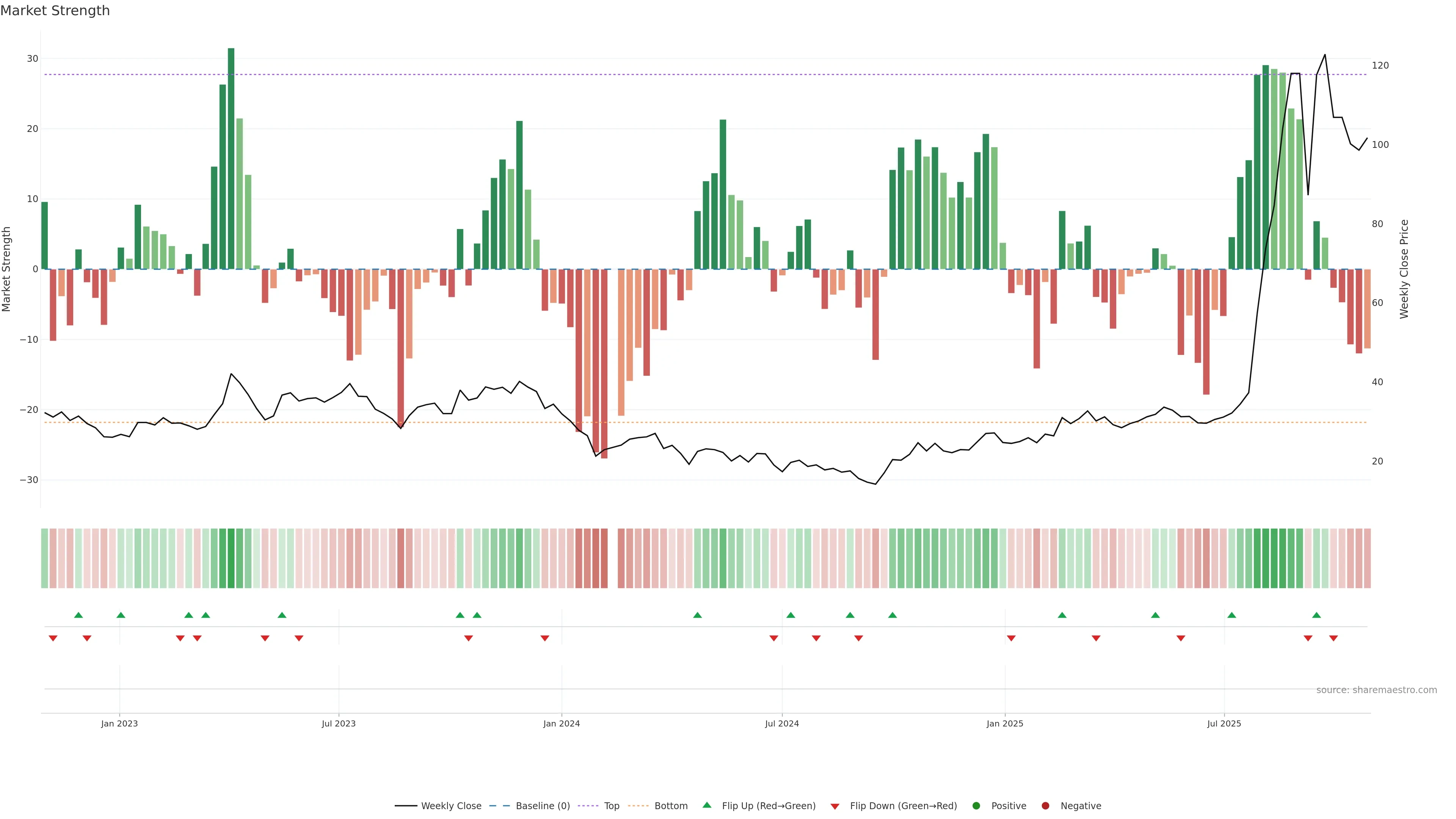Click the Weekly Close Price axis title
Image resolution: width=1456 pixels, height=819 pixels.
click(x=1404, y=269)
